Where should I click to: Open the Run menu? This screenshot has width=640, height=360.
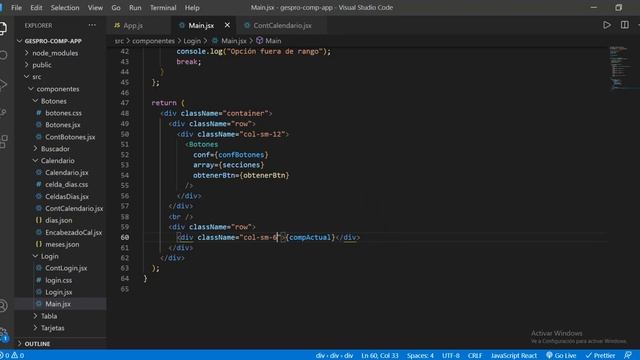135,8
